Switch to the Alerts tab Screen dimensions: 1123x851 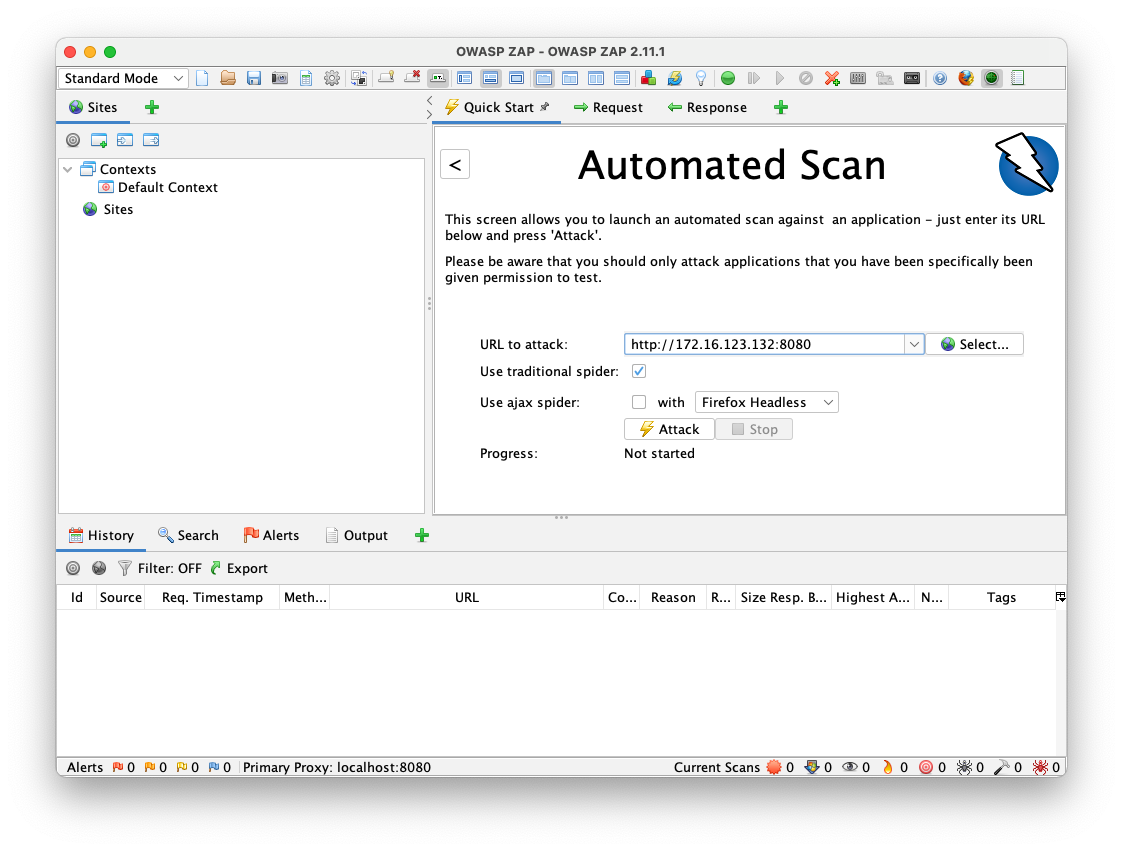tap(271, 535)
